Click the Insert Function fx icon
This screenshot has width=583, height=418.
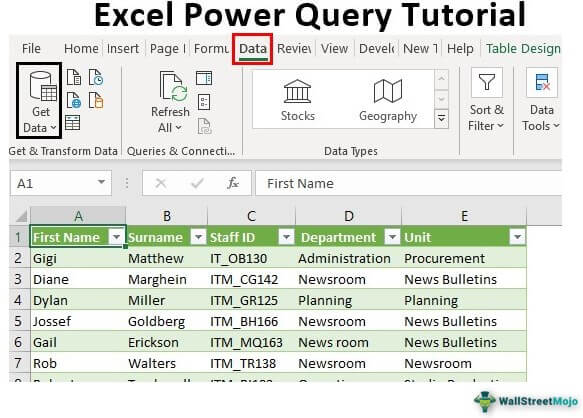pyautogui.click(x=233, y=183)
